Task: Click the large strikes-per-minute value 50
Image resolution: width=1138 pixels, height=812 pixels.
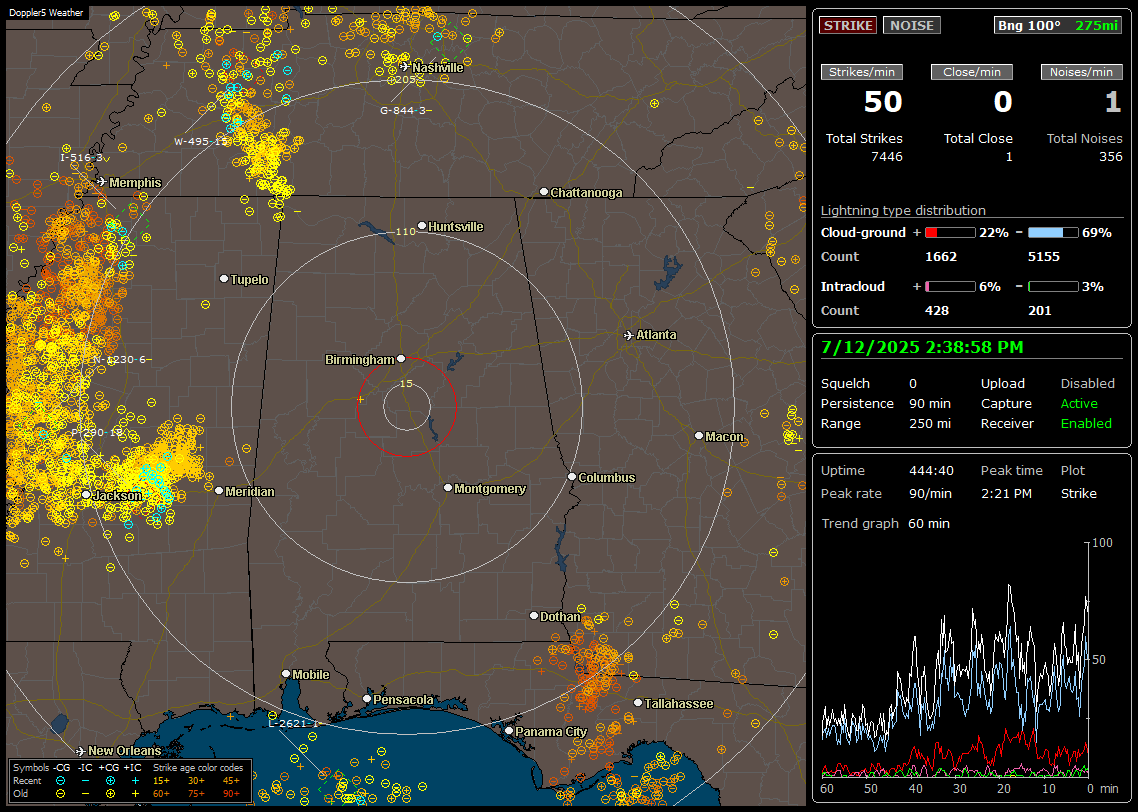Action: pyautogui.click(x=883, y=102)
